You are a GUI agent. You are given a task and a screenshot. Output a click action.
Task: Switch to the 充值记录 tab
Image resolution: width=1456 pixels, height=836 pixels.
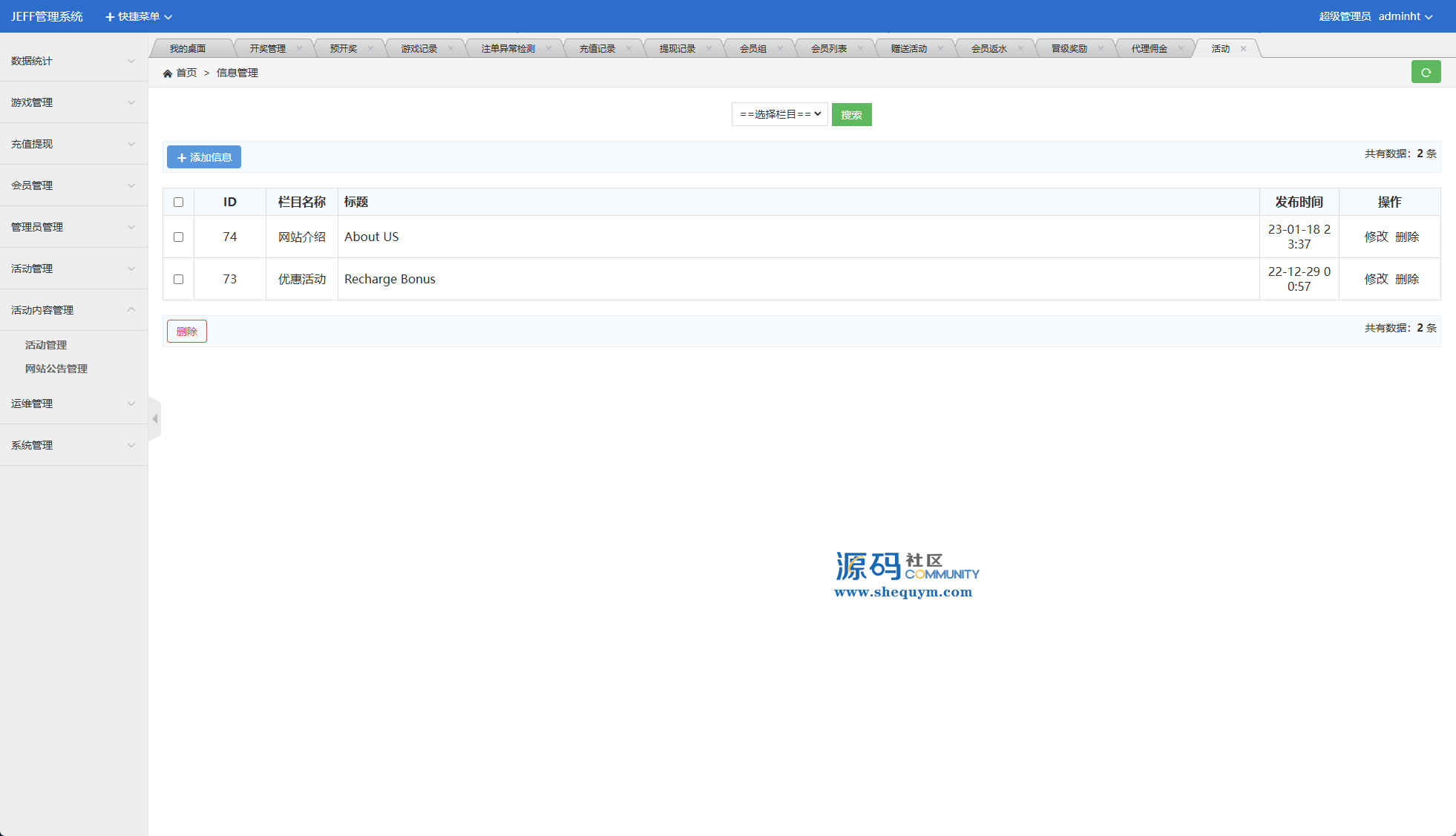[597, 49]
